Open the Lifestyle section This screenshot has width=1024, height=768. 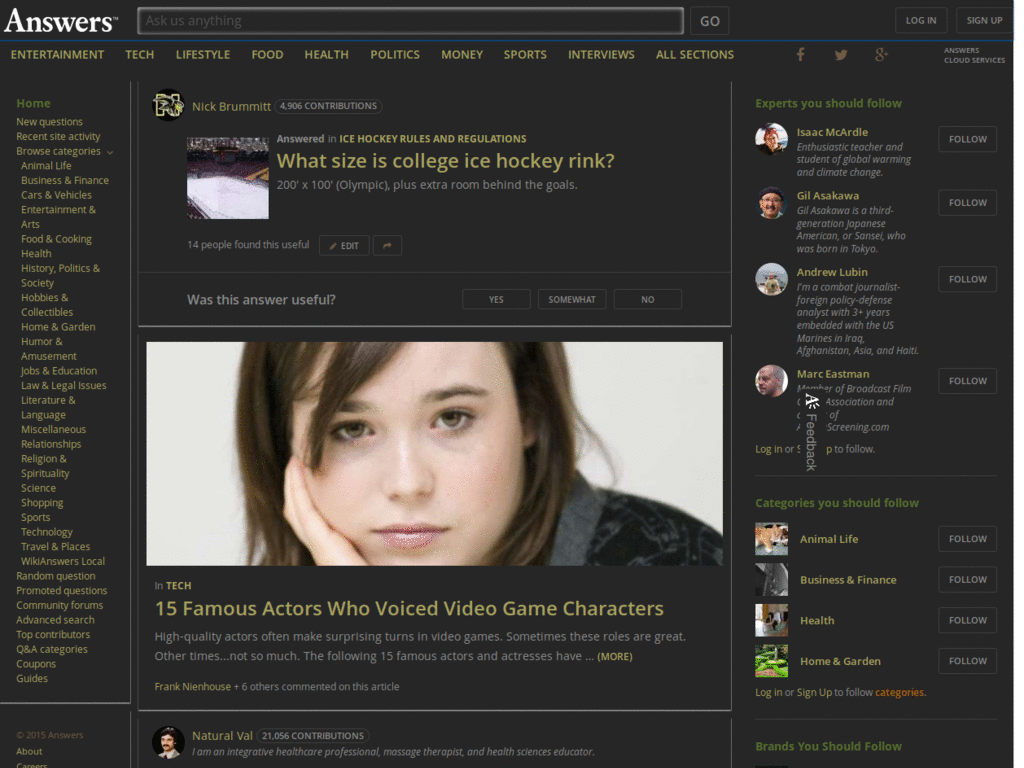(x=202, y=55)
